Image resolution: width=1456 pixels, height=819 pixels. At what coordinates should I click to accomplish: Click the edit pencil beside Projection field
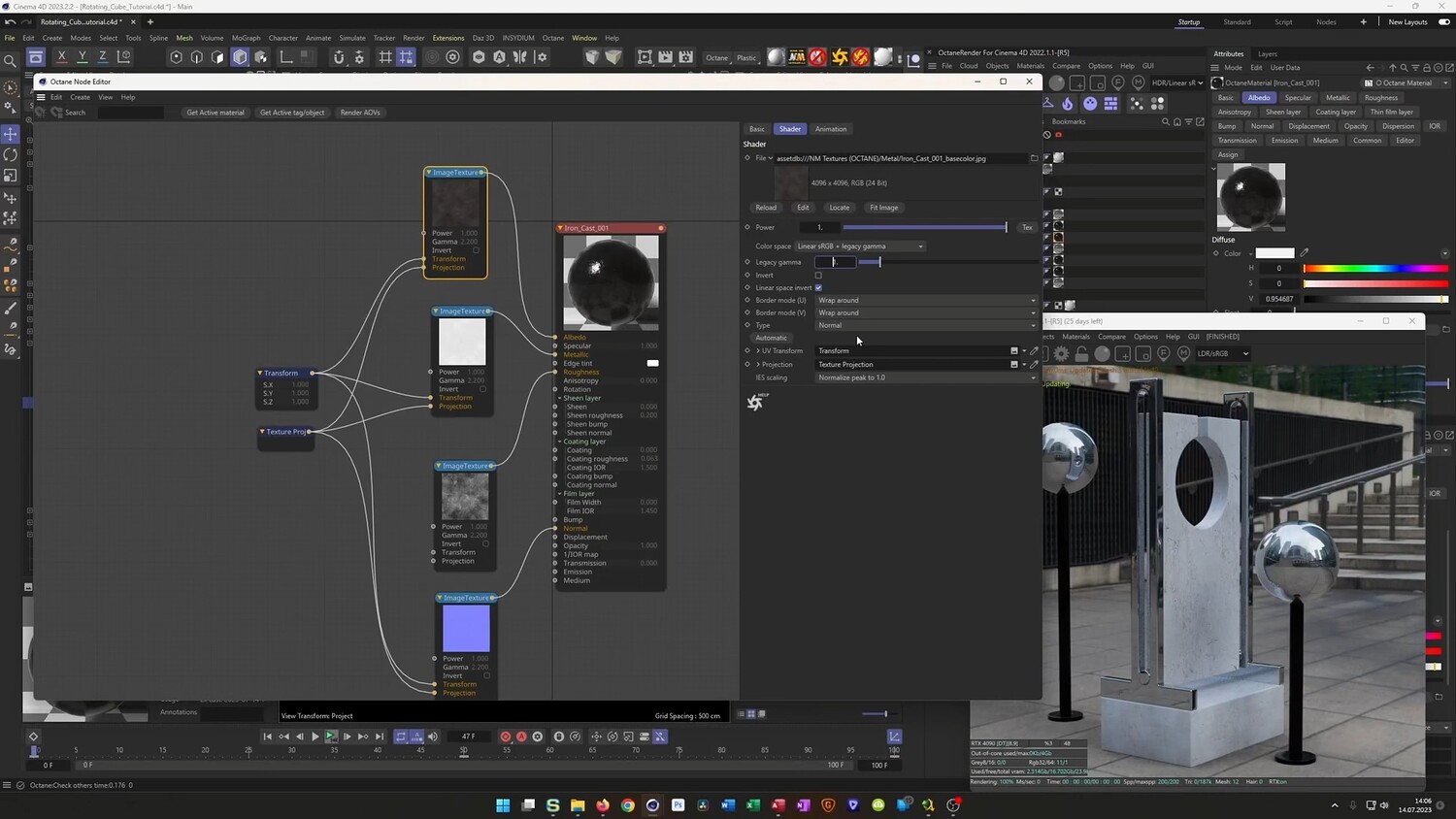coord(1034,365)
